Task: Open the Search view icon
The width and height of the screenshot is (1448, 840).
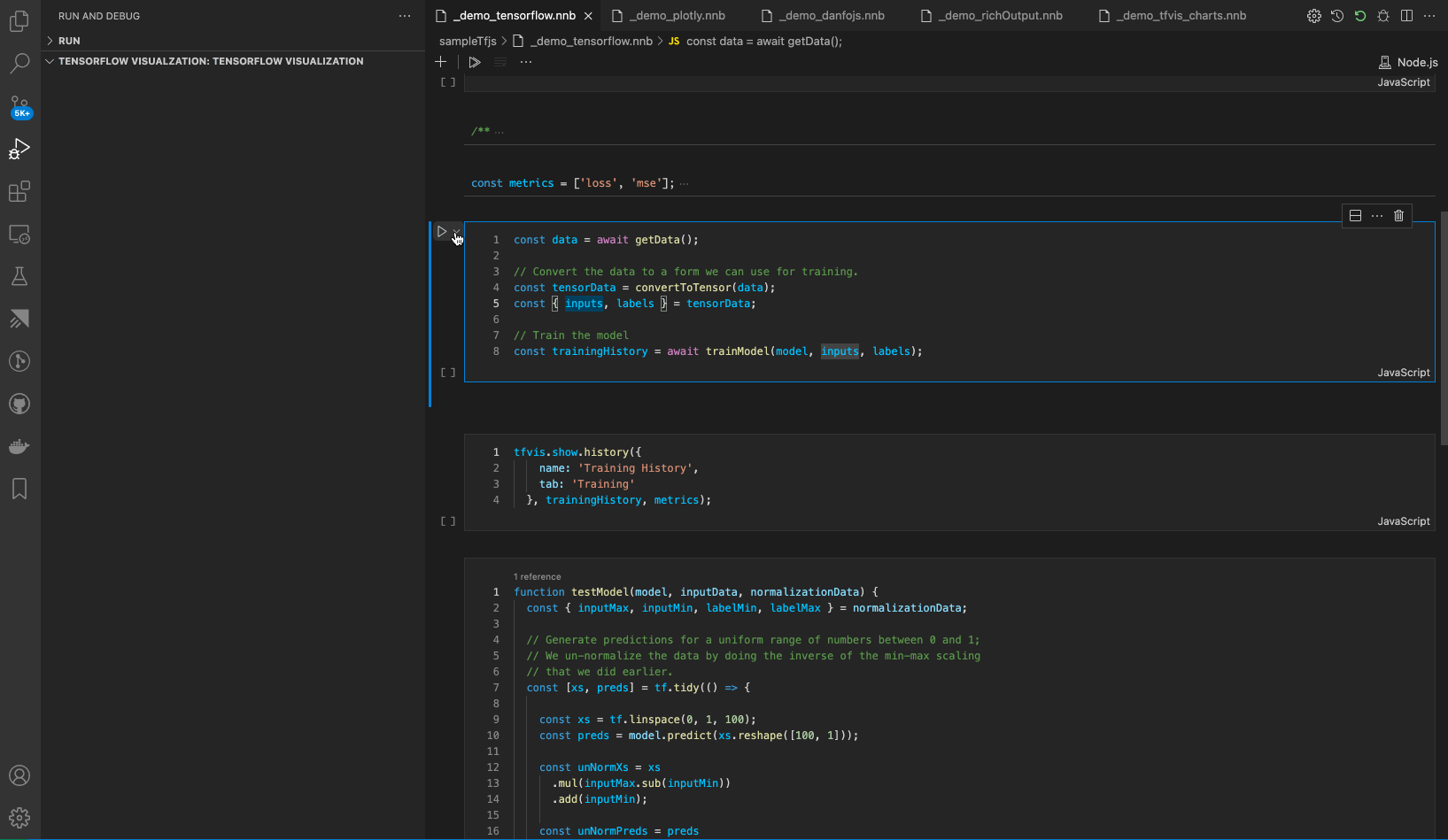Action: (19, 63)
